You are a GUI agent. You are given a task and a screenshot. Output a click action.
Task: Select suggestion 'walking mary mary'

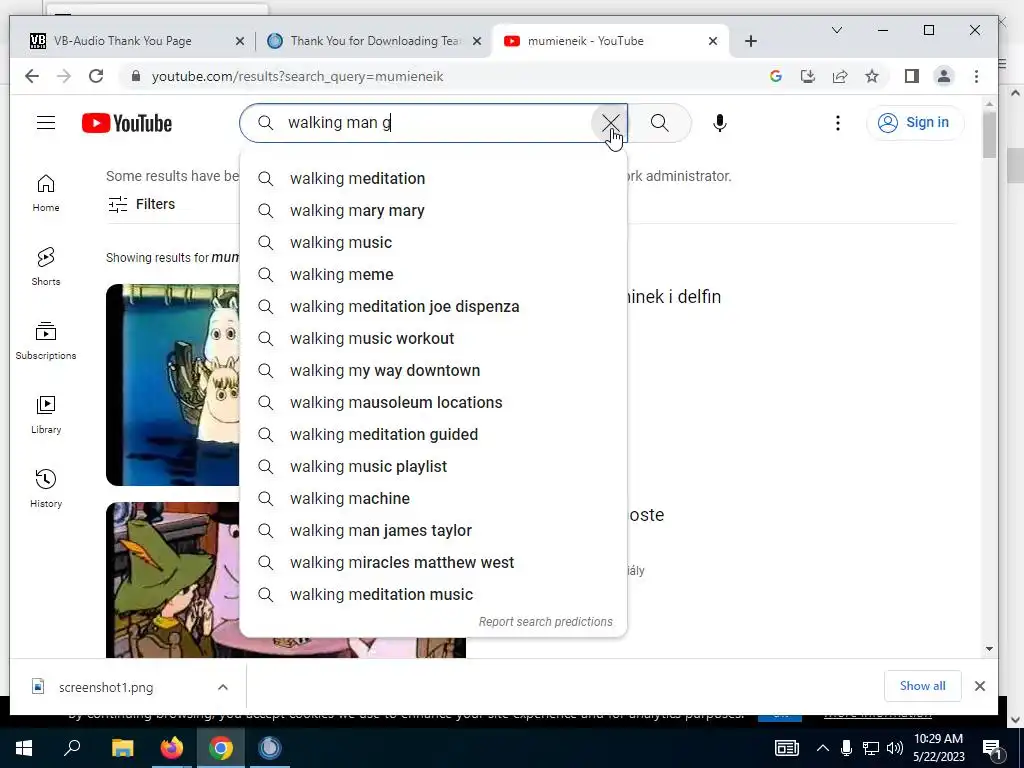click(x=434, y=210)
